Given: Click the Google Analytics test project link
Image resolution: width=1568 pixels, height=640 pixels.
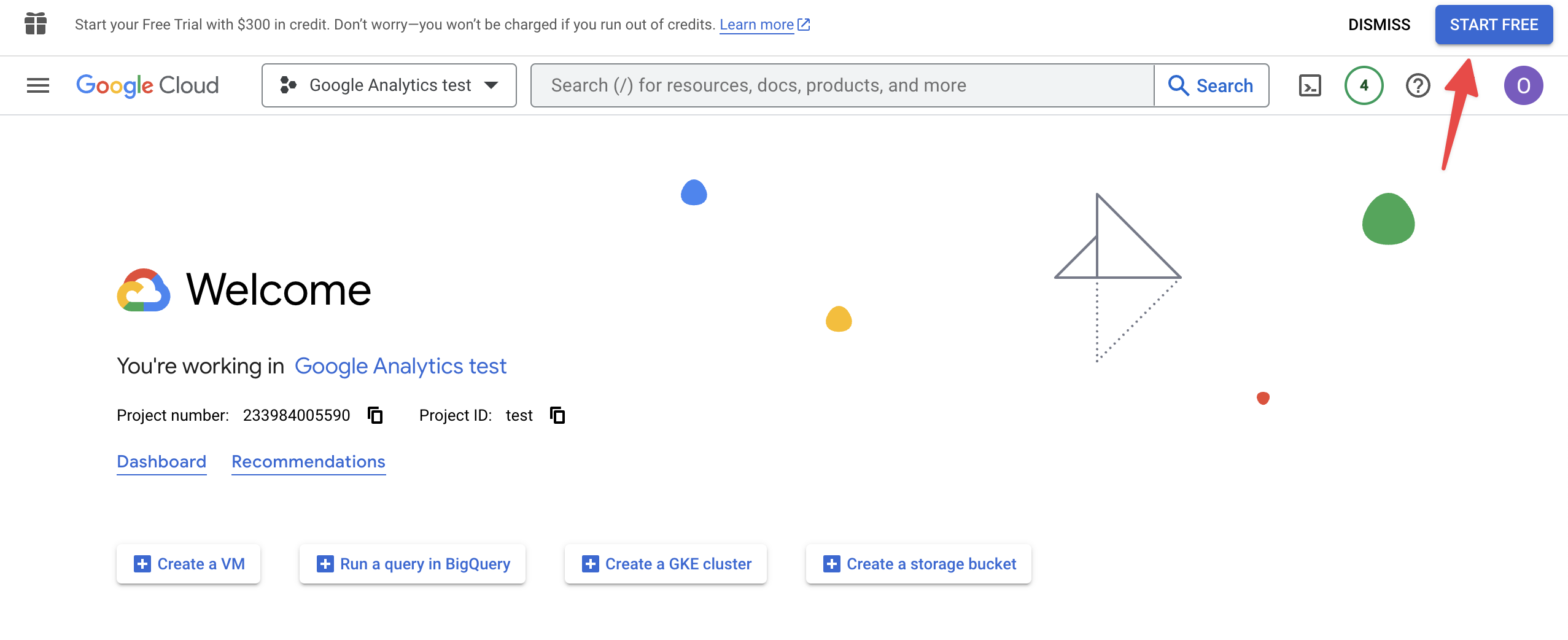Looking at the screenshot, I should pos(400,366).
